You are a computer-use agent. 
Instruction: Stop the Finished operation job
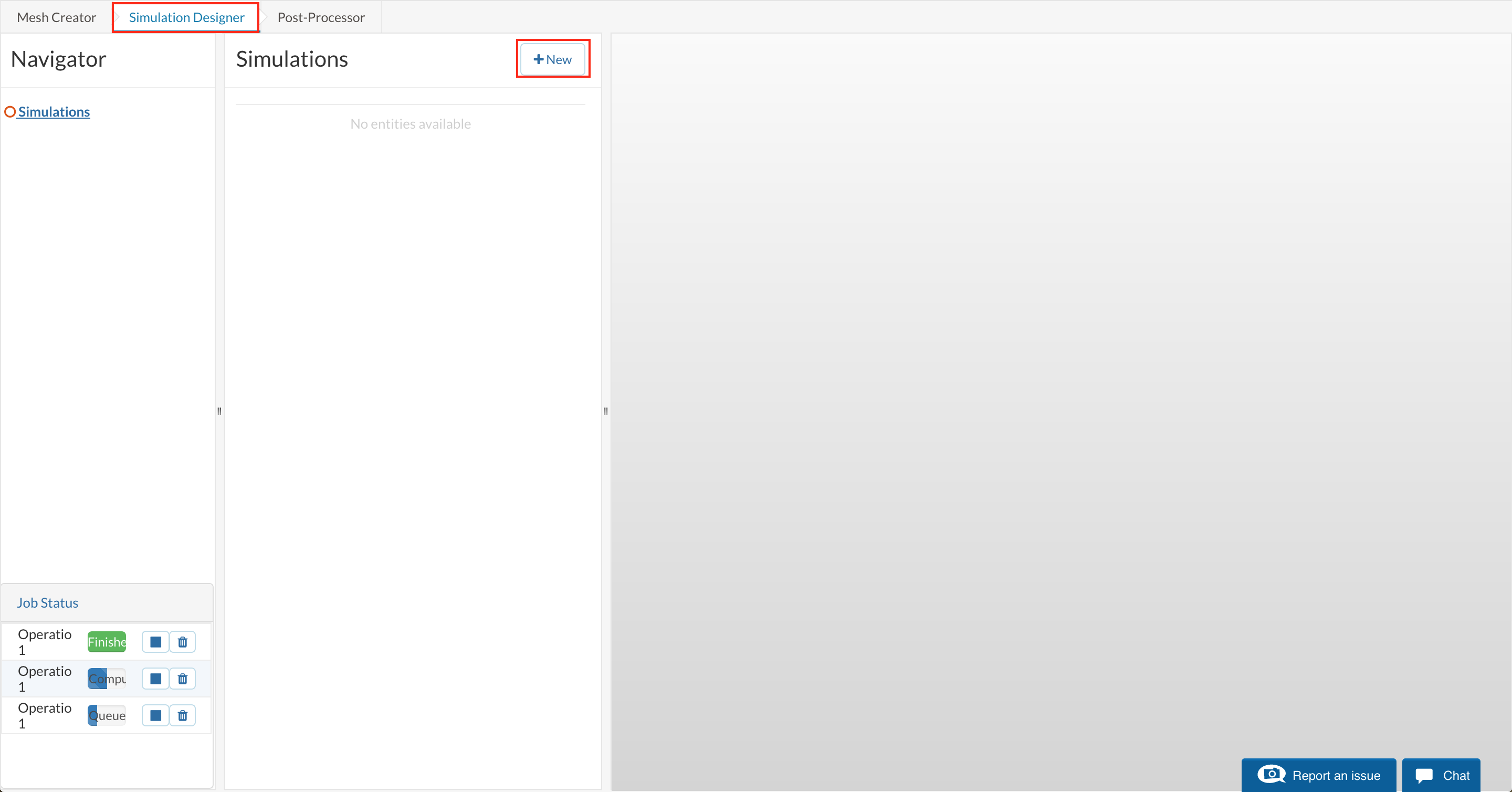coord(155,642)
